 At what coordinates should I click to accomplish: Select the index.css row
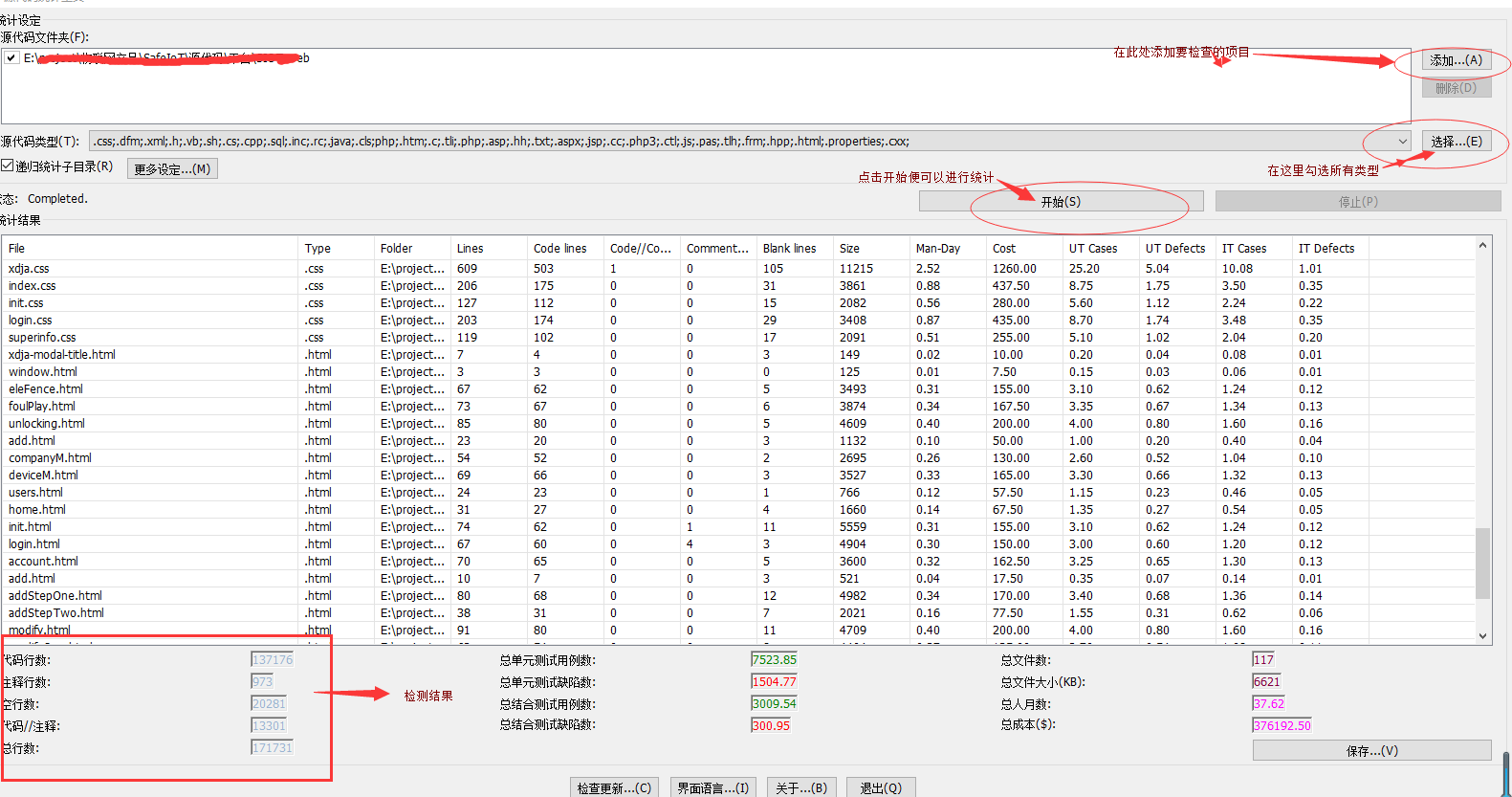tap(737, 286)
